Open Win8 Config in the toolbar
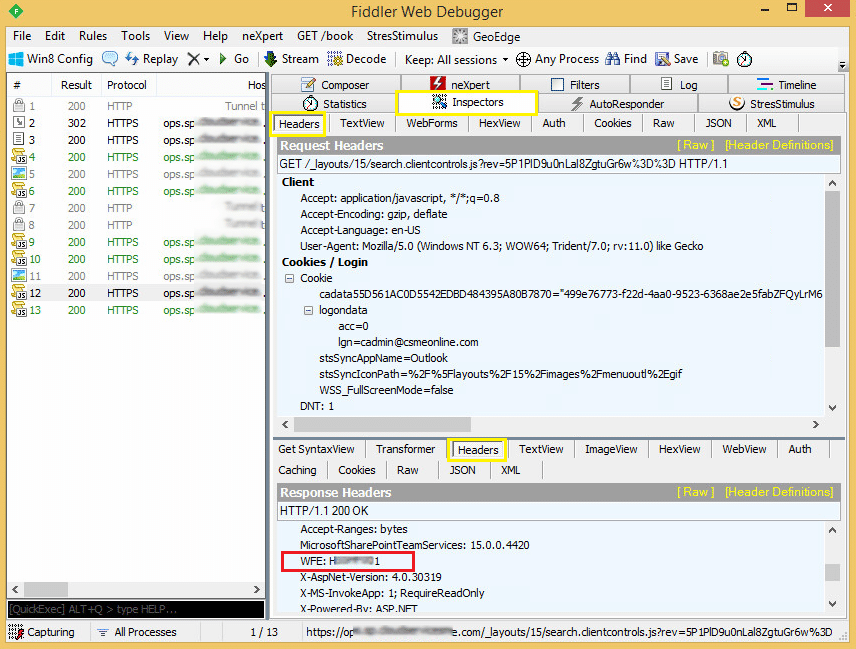The height and width of the screenshot is (649, 856). pyautogui.click(x=48, y=58)
